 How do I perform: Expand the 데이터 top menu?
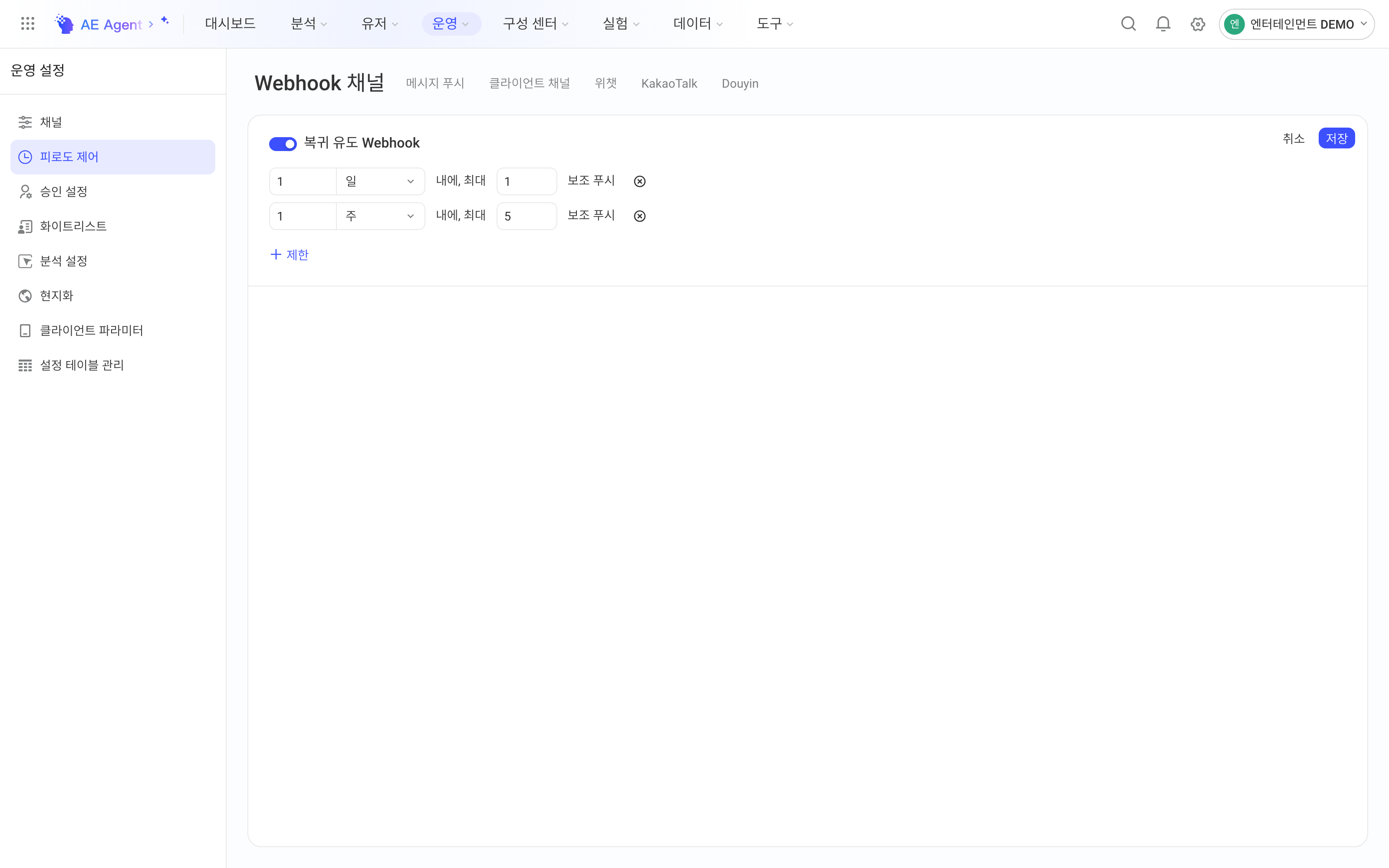[698, 23]
